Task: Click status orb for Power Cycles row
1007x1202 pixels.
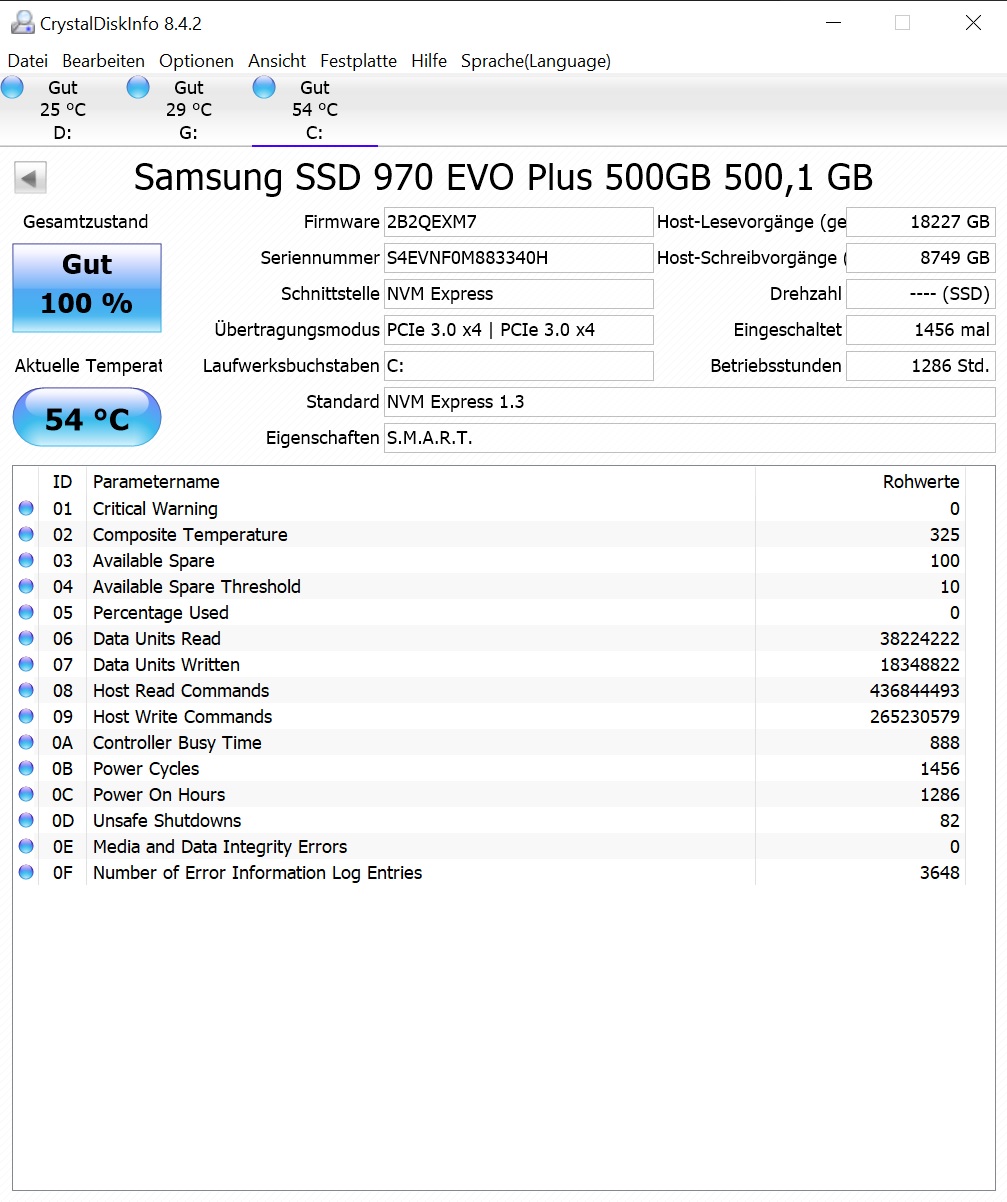Action: [26, 769]
